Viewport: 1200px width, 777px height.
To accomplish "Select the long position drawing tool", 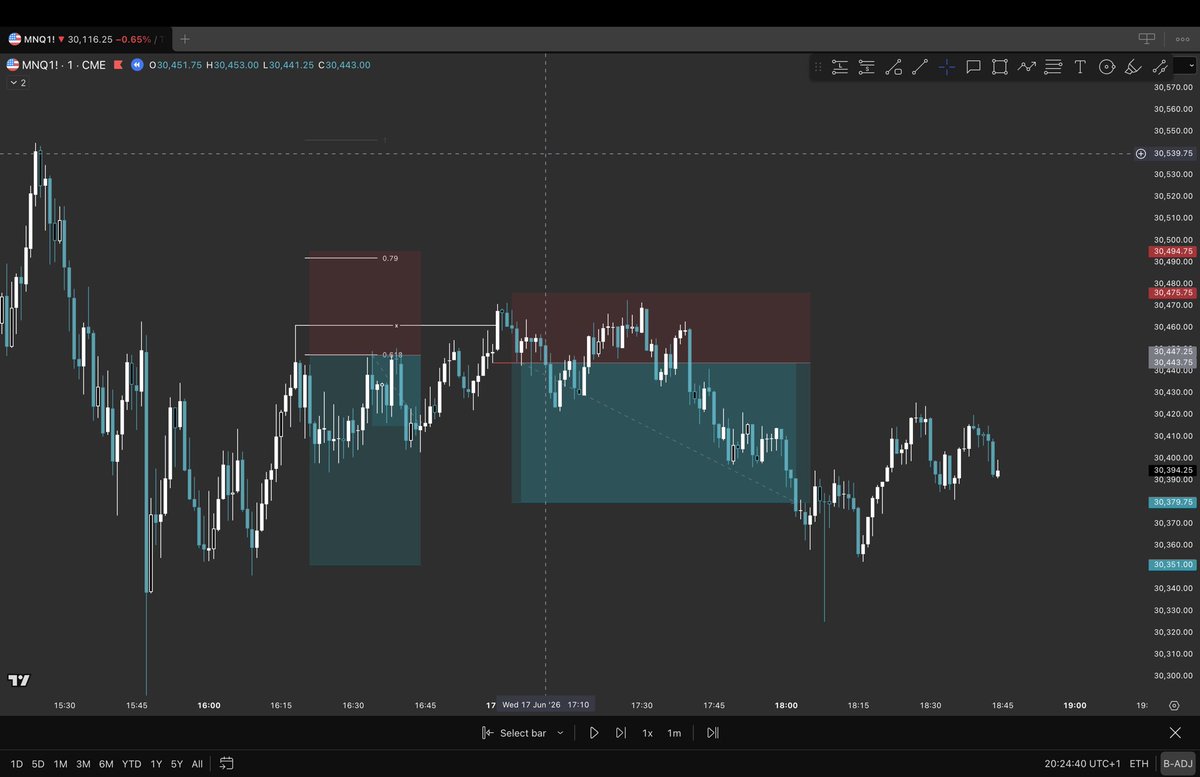I will coord(840,67).
